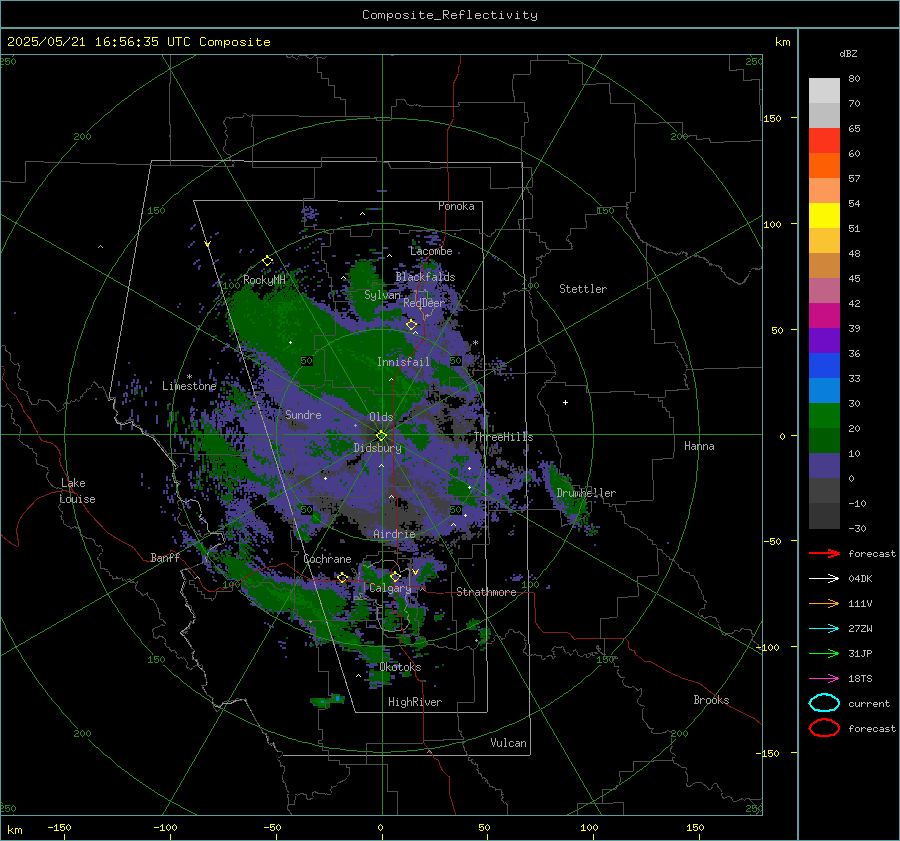Click the magenta 18TS arrow icon

(x=824, y=679)
